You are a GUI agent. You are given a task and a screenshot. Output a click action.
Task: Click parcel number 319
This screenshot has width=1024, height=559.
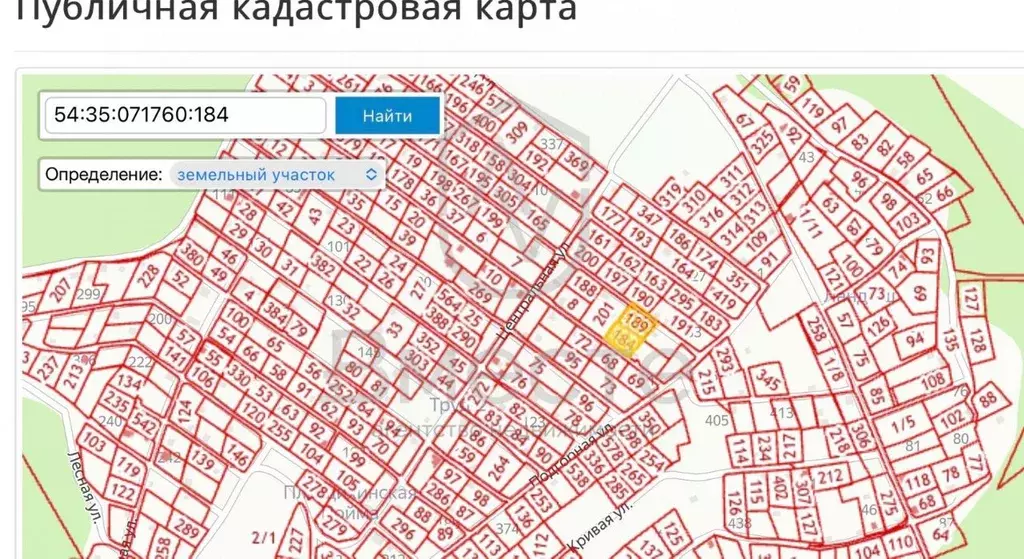[x=670, y=194]
